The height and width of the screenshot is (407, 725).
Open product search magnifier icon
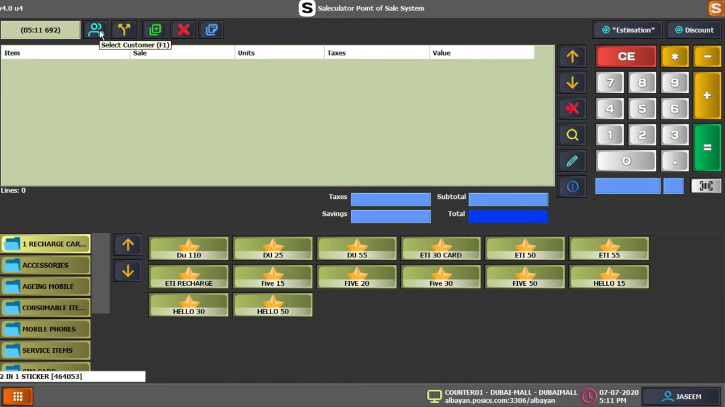[x=572, y=135]
